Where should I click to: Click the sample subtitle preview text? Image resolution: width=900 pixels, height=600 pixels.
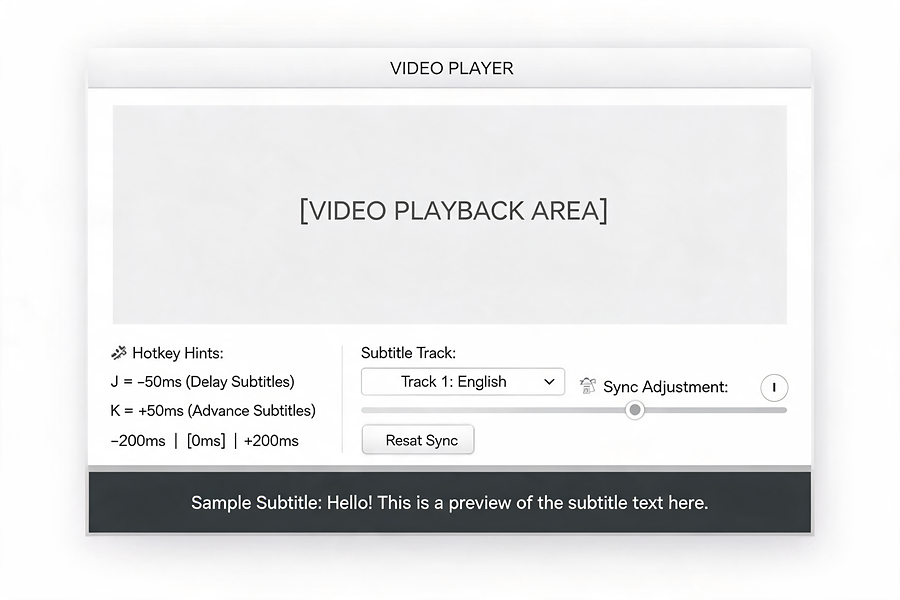449,503
